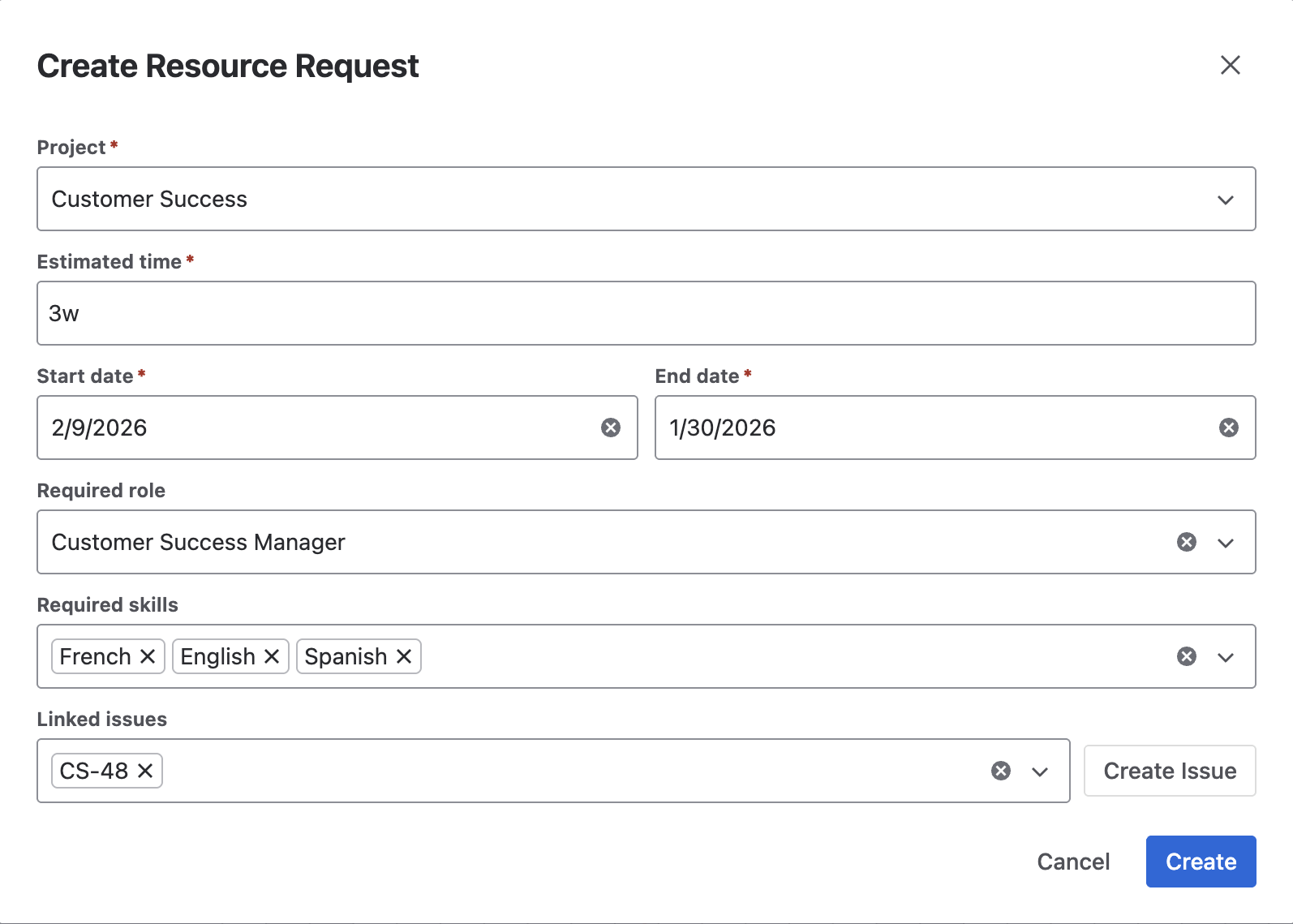Close the Create Resource Request dialog
Image resolution: width=1293 pixels, height=924 pixels.
[x=1230, y=65]
